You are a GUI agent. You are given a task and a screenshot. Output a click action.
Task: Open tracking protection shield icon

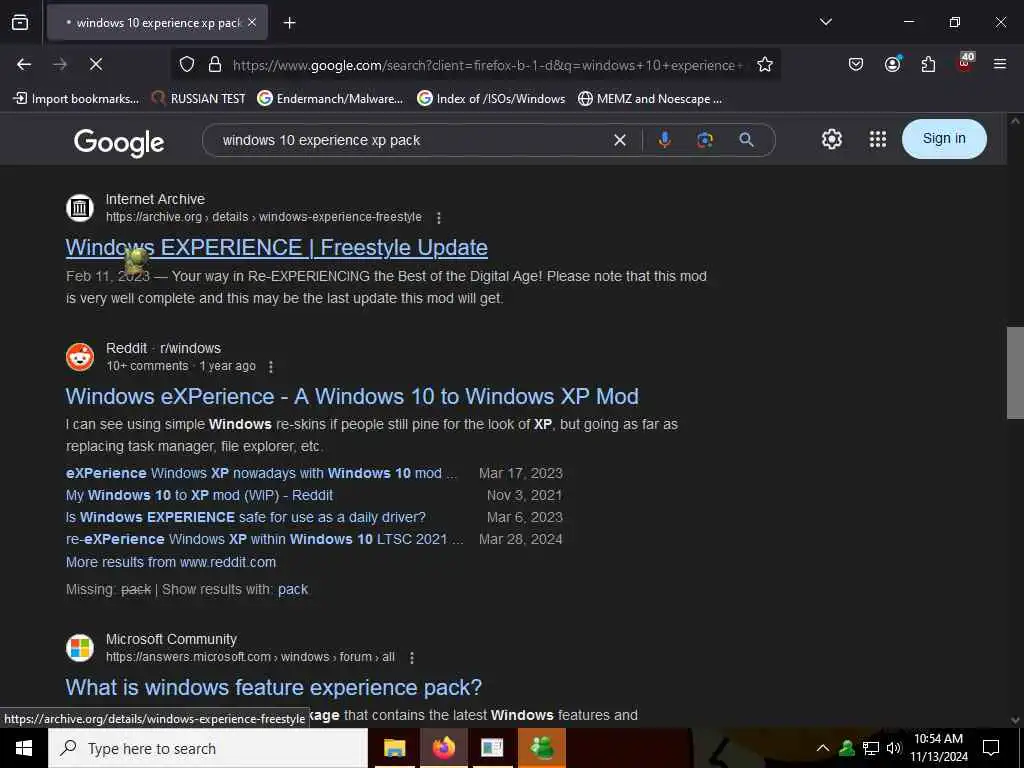coord(187,65)
